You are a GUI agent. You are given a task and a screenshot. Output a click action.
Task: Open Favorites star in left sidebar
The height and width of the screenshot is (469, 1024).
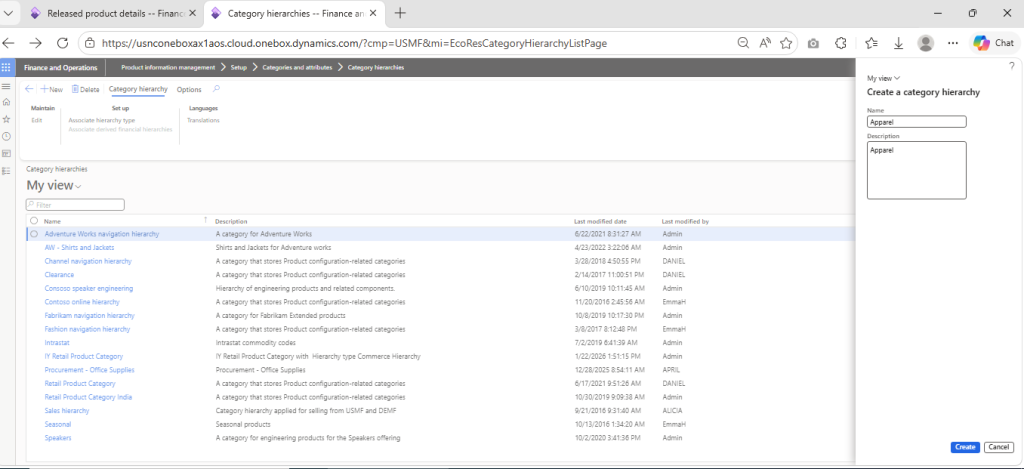click(x=7, y=119)
